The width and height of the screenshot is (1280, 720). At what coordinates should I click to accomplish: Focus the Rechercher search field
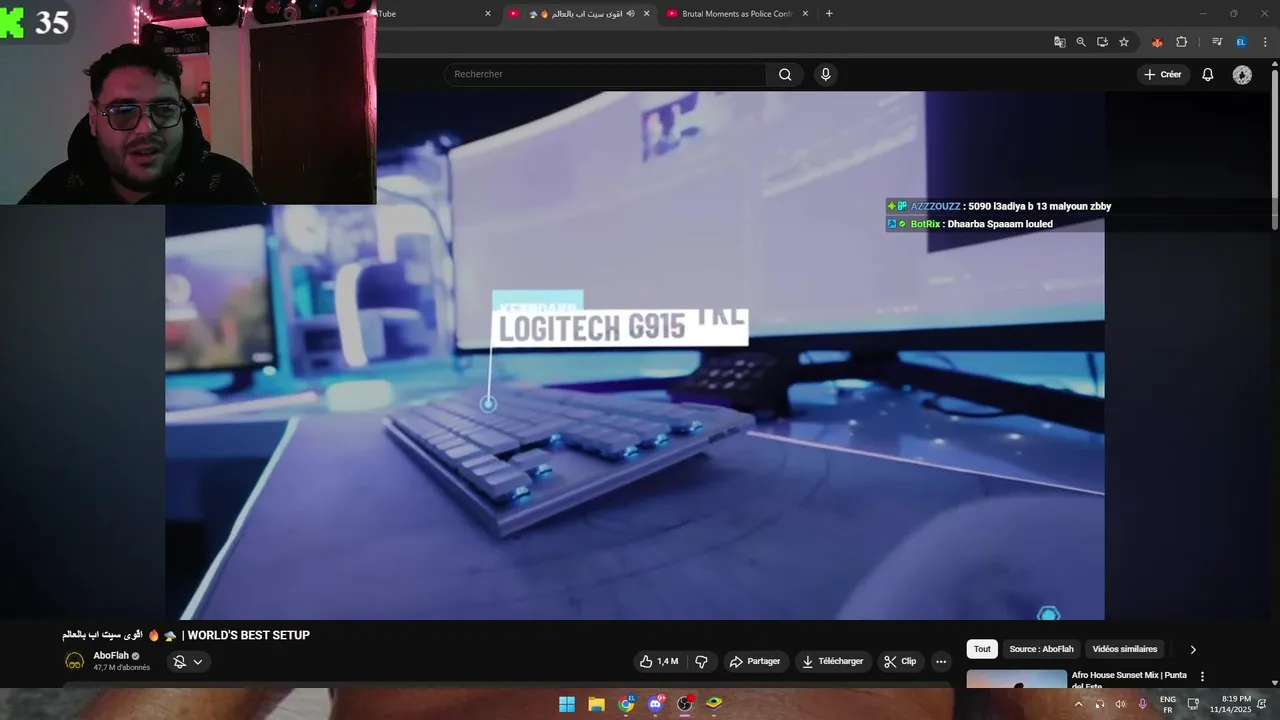pyautogui.click(x=605, y=74)
